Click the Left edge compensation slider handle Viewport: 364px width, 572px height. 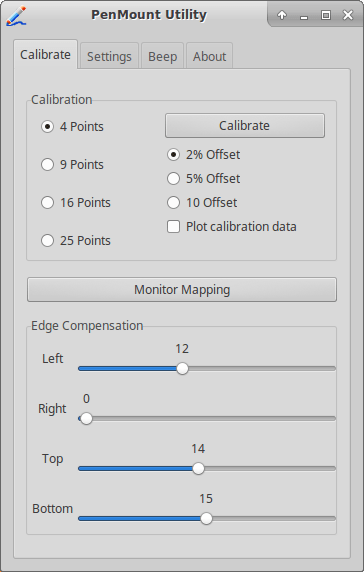tap(182, 368)
